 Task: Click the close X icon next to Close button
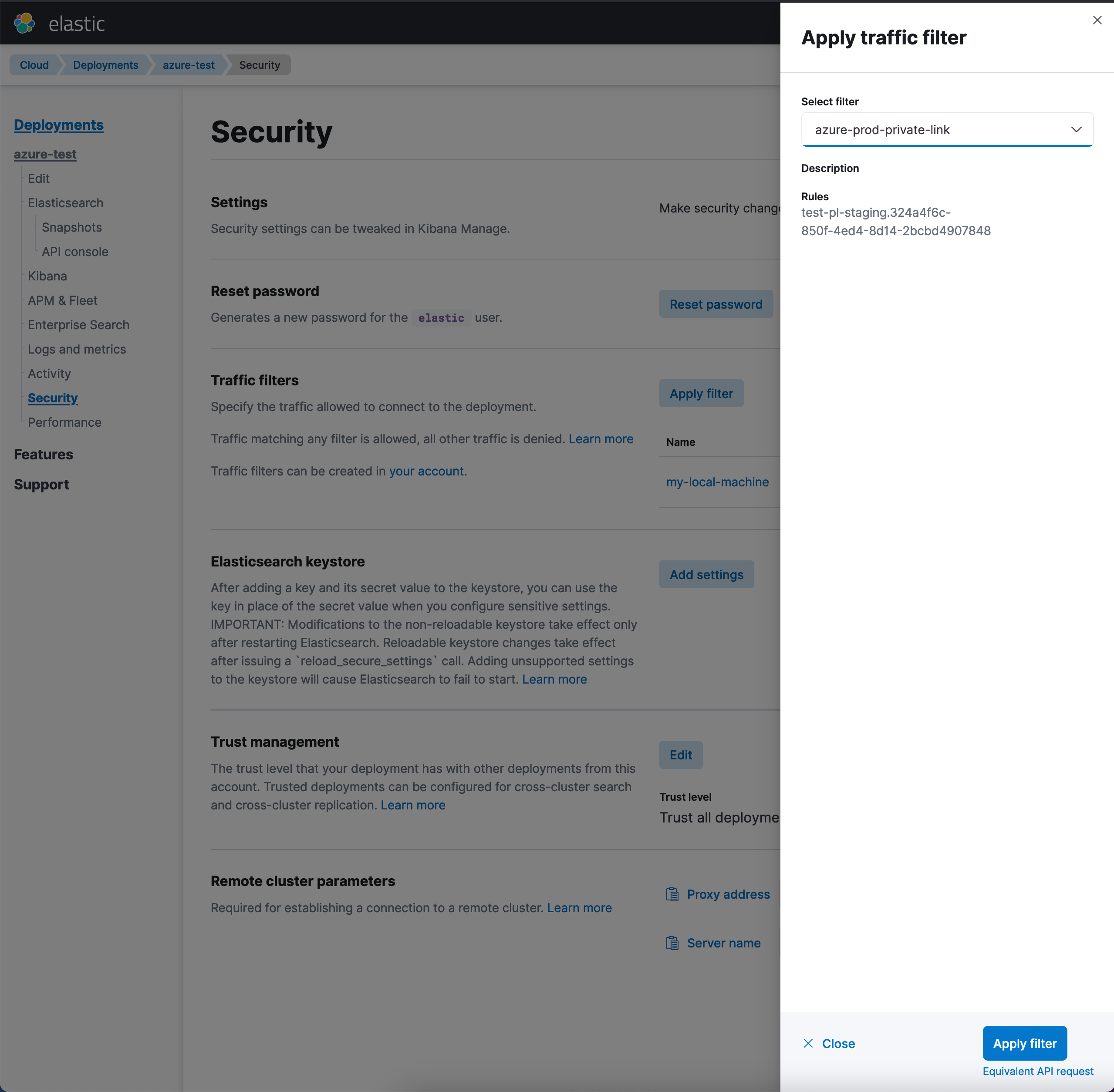coord(807,1042)
